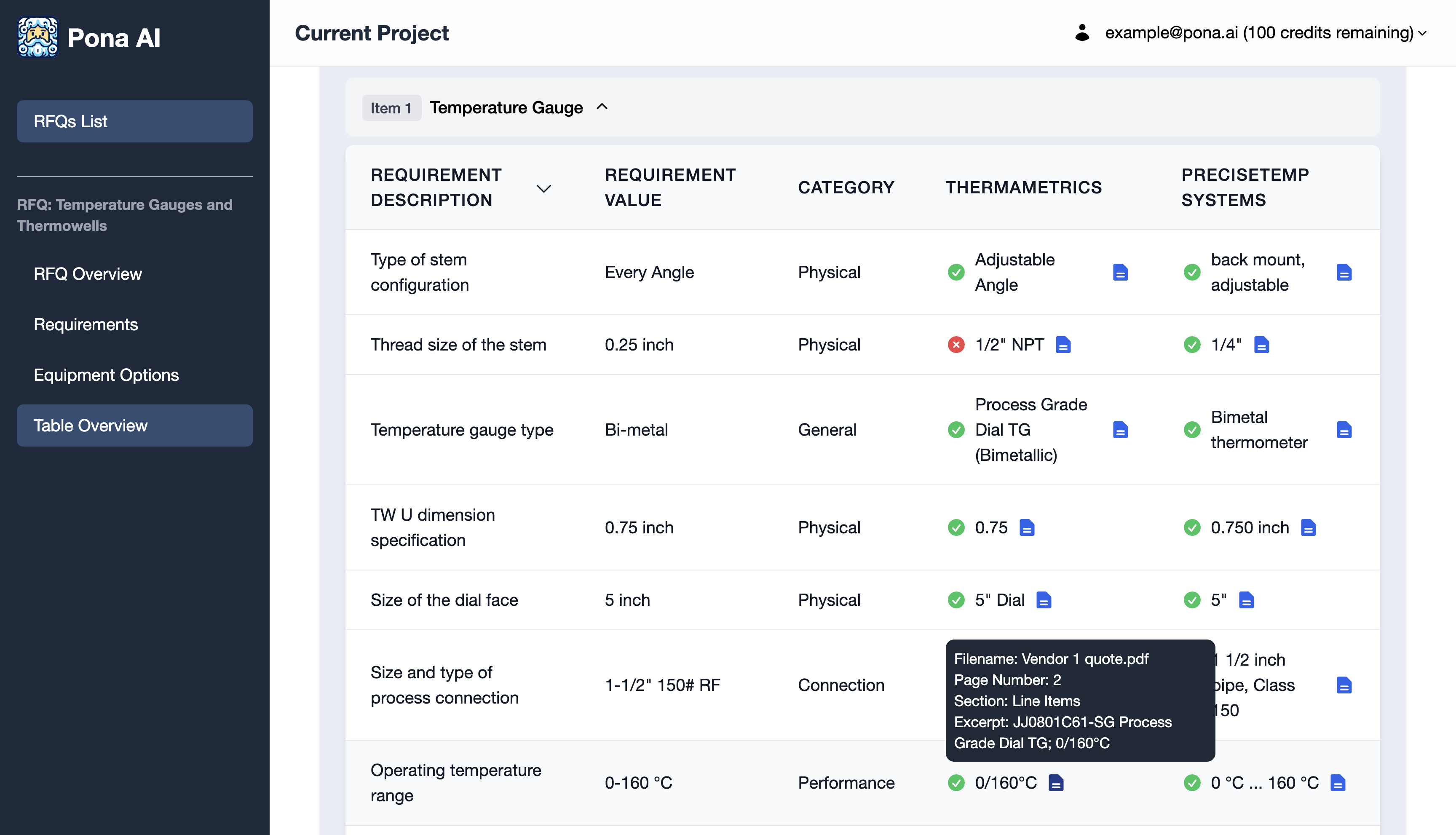Open document icon next to PreciseTemp 5"

1246,600
